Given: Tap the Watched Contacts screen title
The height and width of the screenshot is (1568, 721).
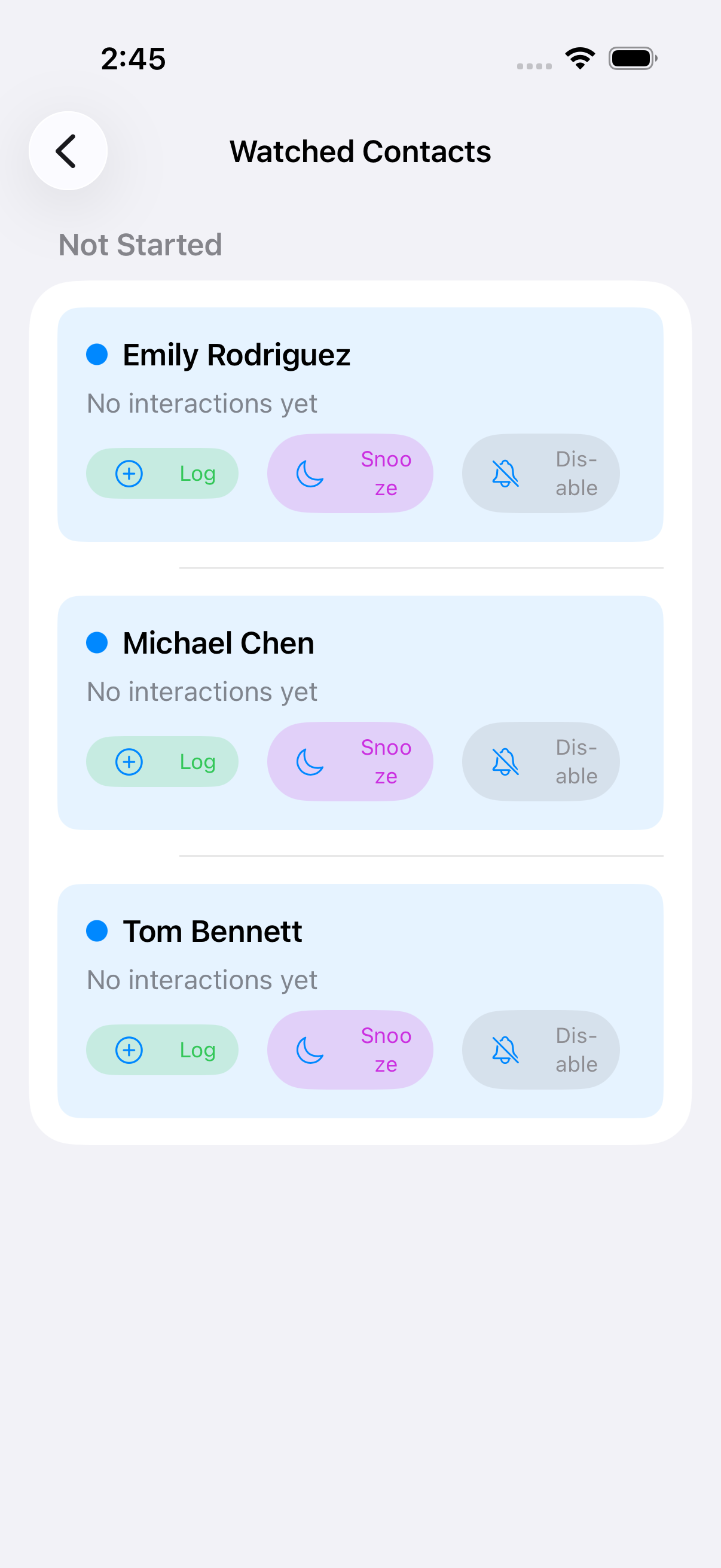Looking at the screenshot, I should tap(360, 151).
